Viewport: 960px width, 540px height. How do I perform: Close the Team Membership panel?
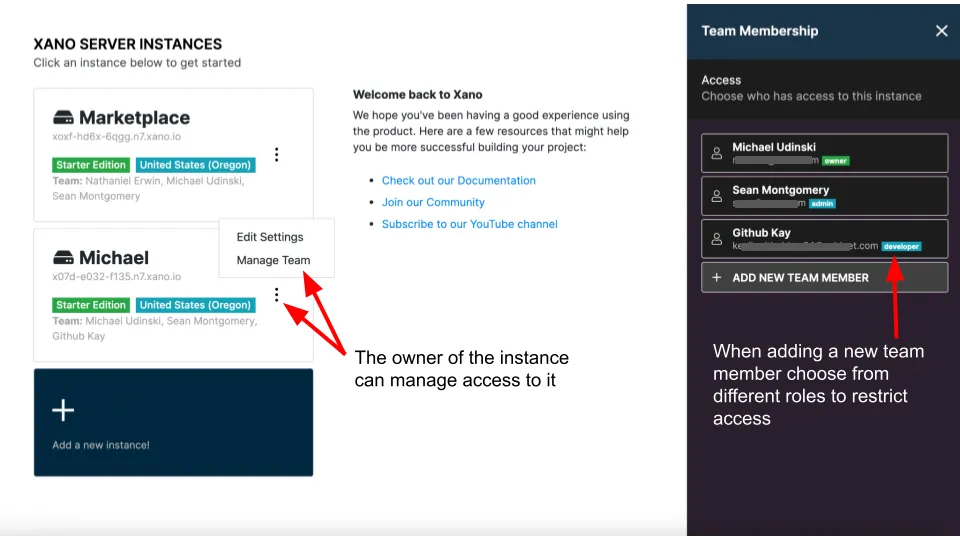coord(942,31)
